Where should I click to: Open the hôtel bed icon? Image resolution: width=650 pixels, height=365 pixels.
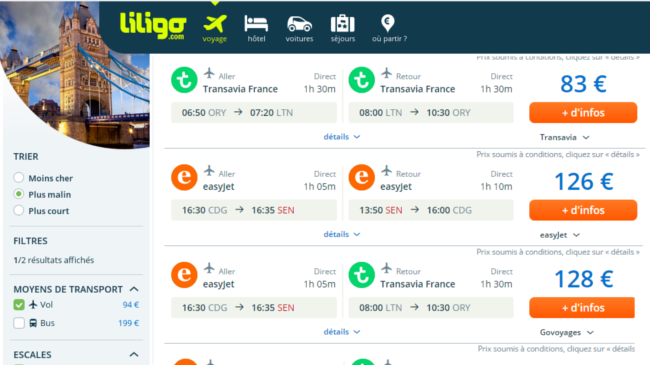pyautogui.click(x=256, y=24)
